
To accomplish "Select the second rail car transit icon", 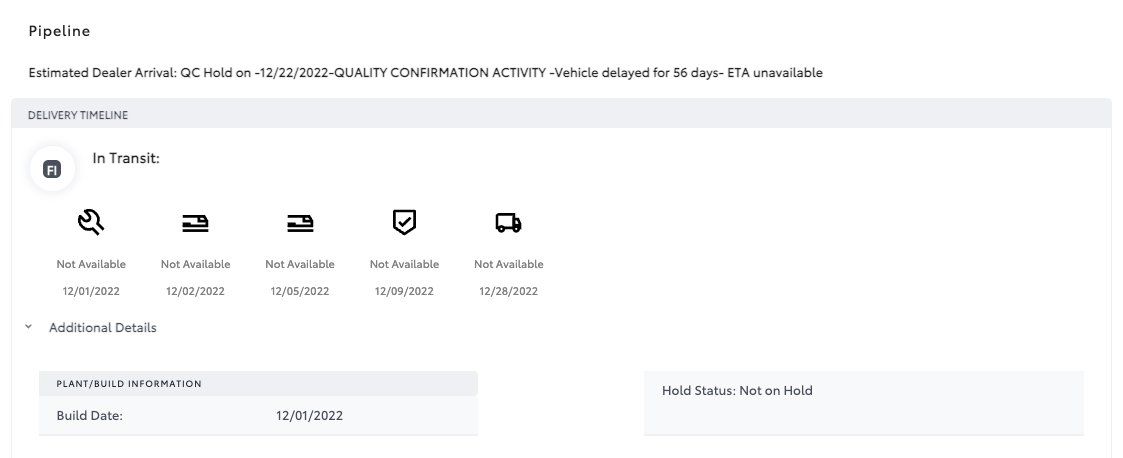I will pyautogui.click(x=300, y=223).
